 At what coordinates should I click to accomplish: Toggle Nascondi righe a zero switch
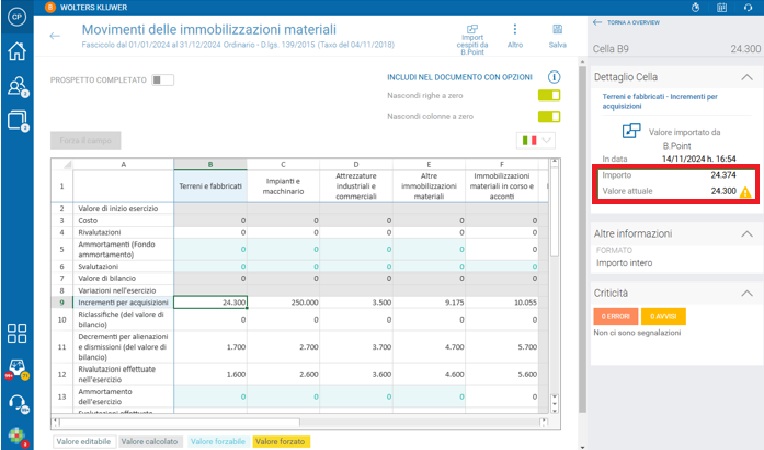tap(549, 95)
